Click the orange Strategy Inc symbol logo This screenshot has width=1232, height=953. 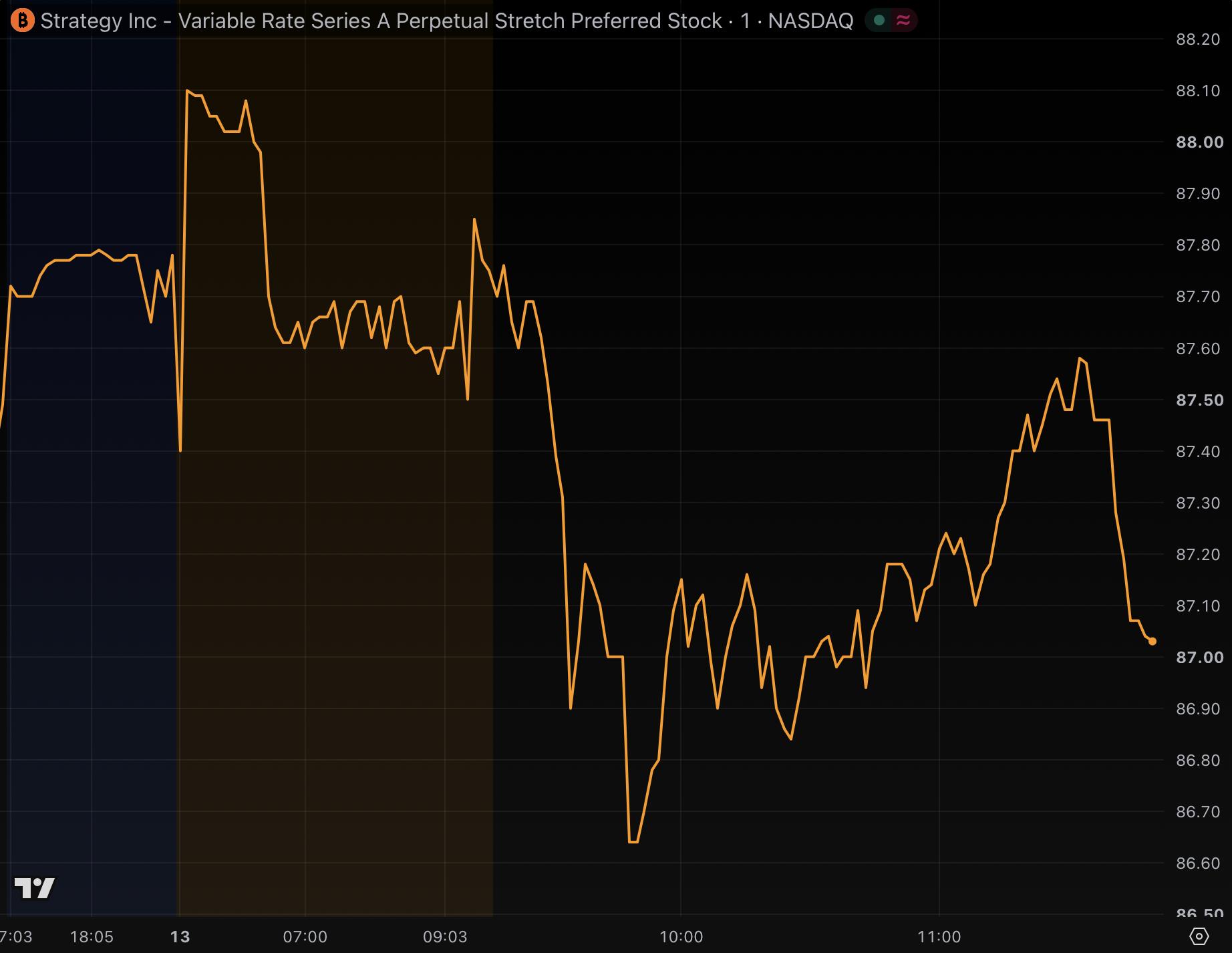pyautogui.click(x=22, y=21)
